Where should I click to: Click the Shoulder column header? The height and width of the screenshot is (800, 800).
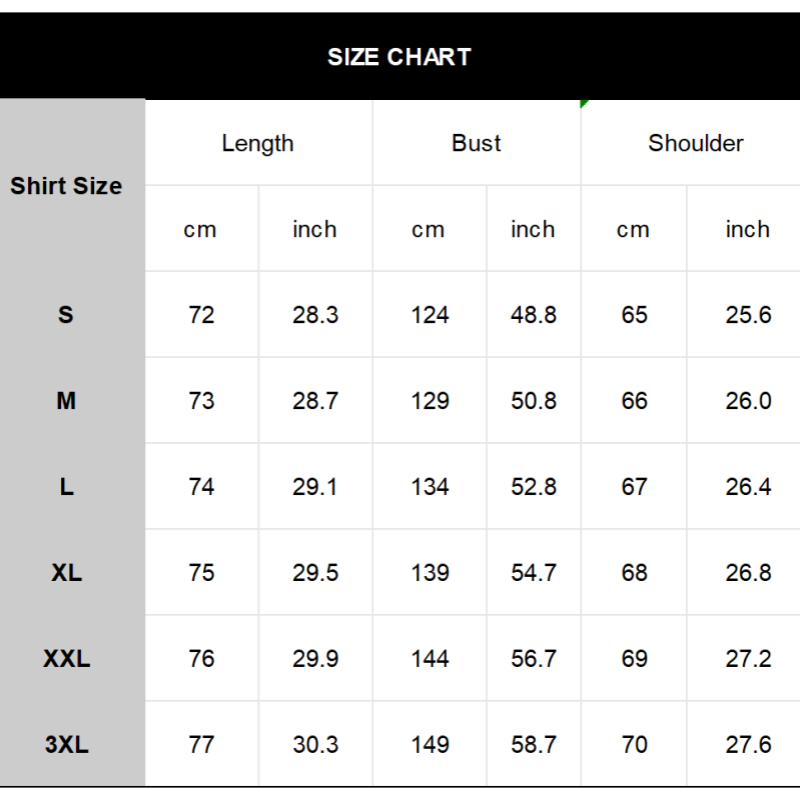[695, 143]
